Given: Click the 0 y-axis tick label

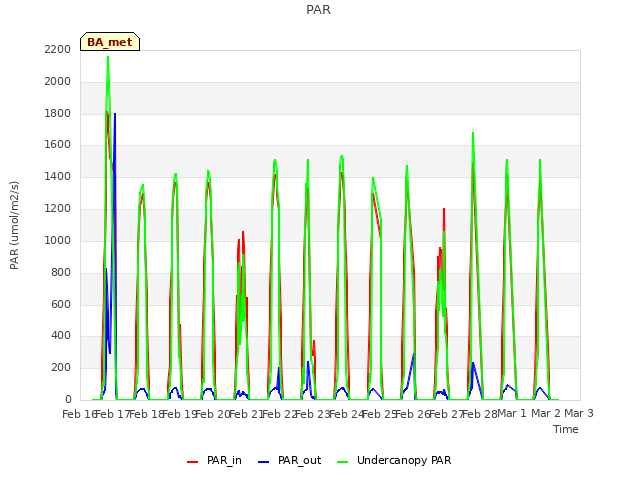Looking at the screenshot, I should click(x=68, y=399).
